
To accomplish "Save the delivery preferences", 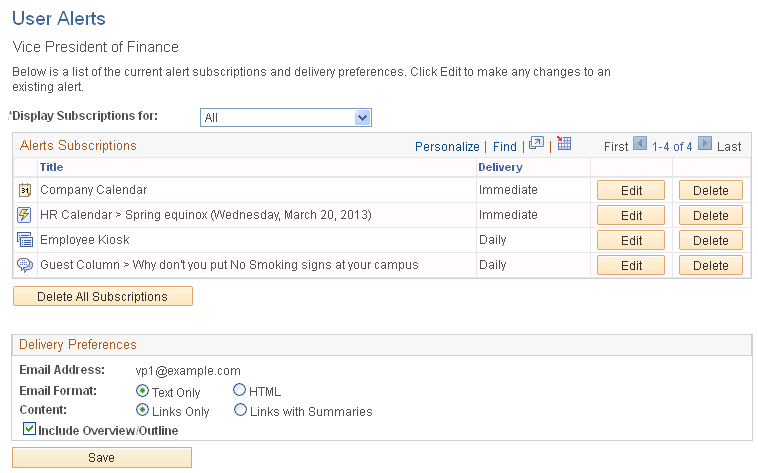I will pyautogui.click(x=102, y=458).
